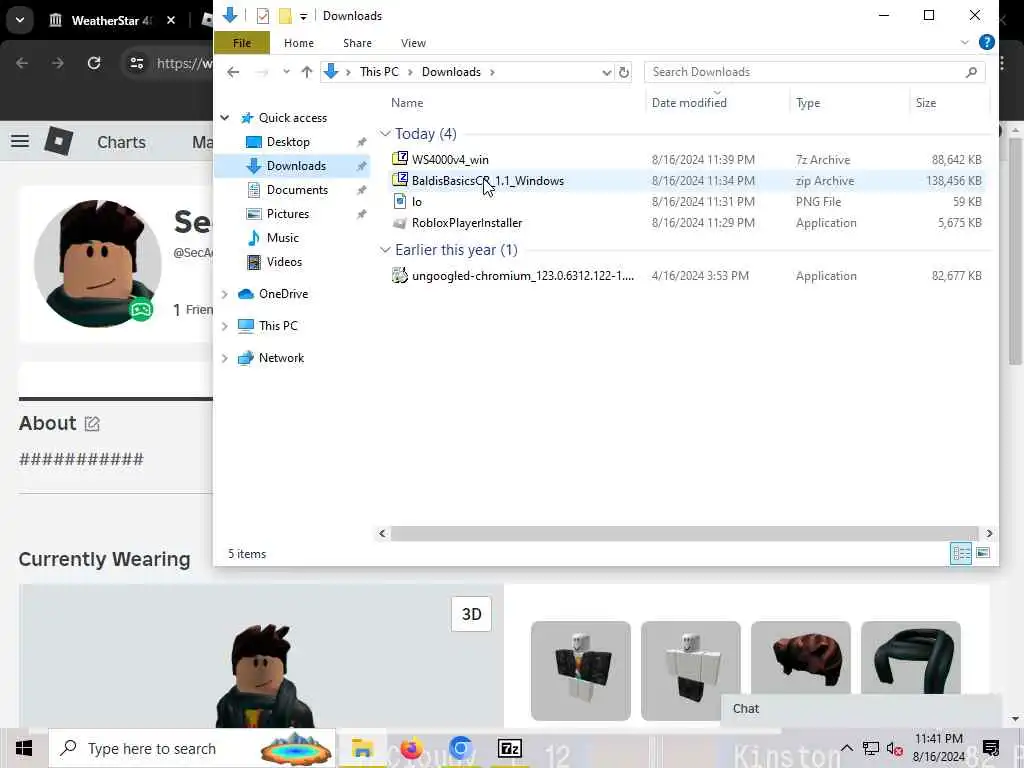Click the This PC breadcrumb
The image size is (1024, 768).
point(379,72)
